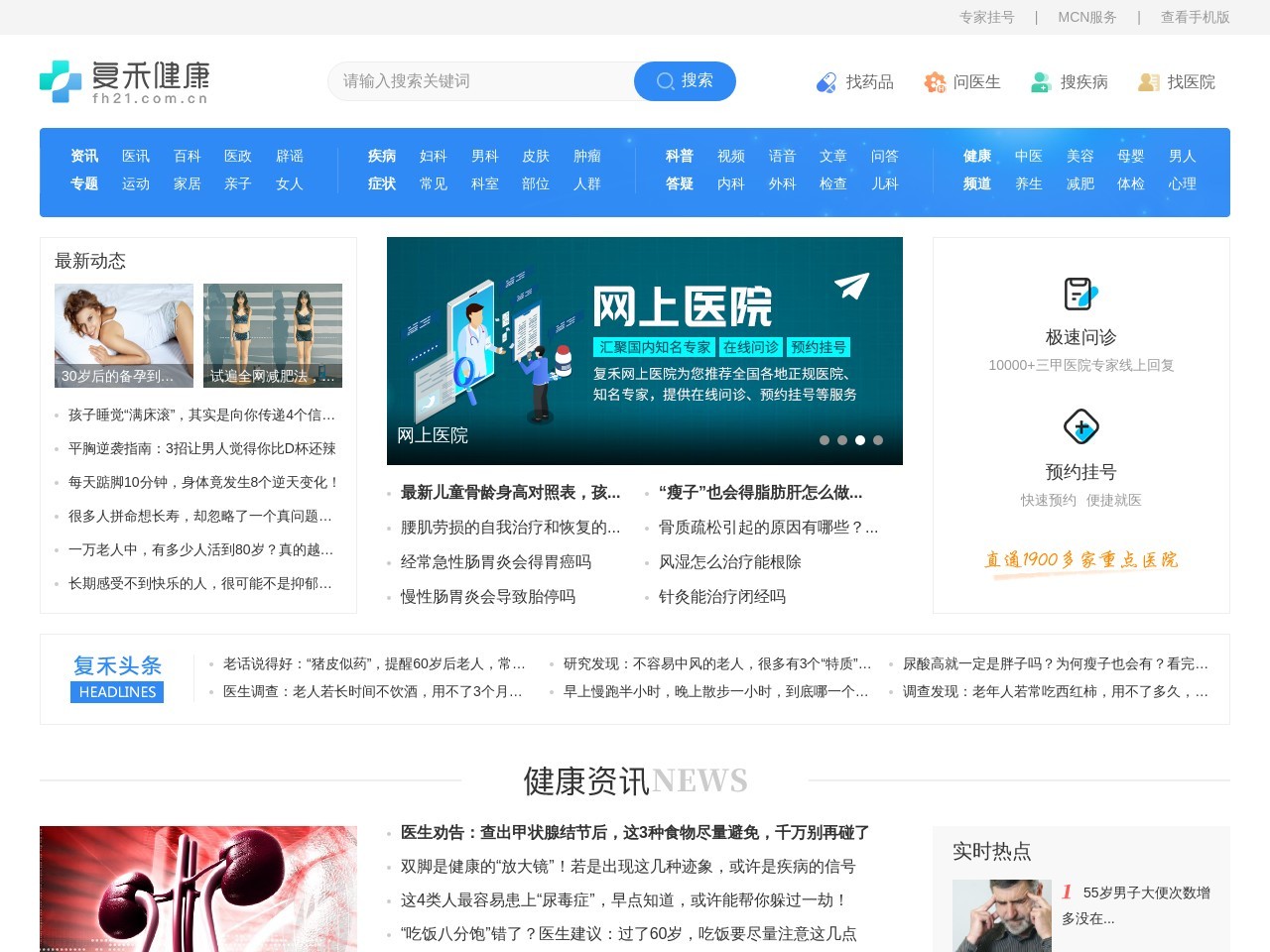Screen dimensions: 1270x952
Task: Click the 找药品 pill icon
Action: [826, 82]
